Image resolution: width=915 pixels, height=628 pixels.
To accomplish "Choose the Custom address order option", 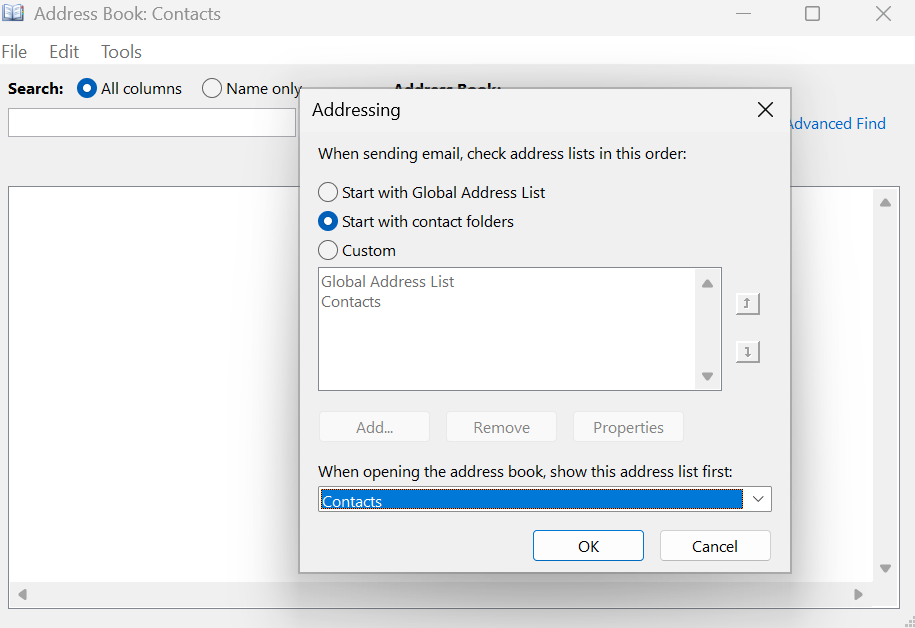I will (x=357, y=250).
